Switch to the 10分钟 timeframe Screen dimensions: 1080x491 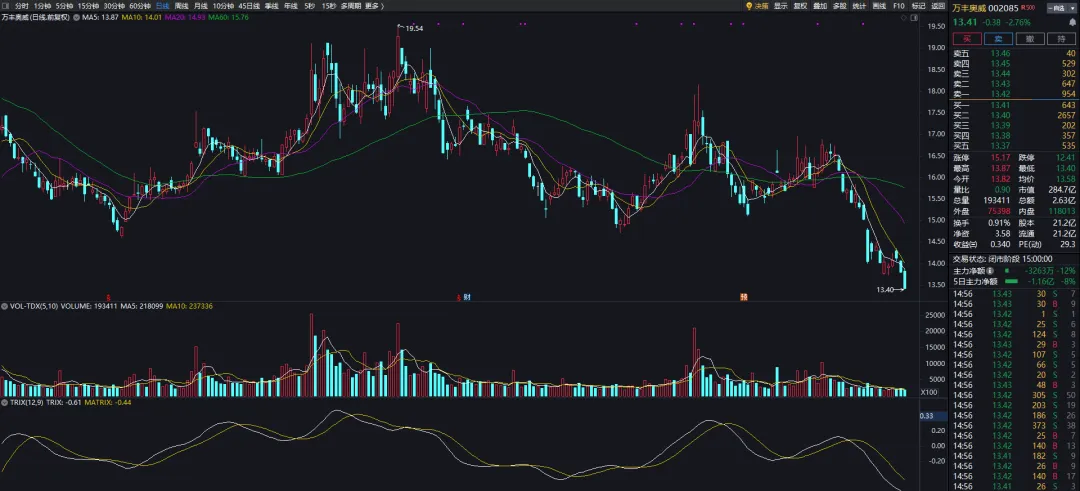pyautogui.click(x=223, y=6)
